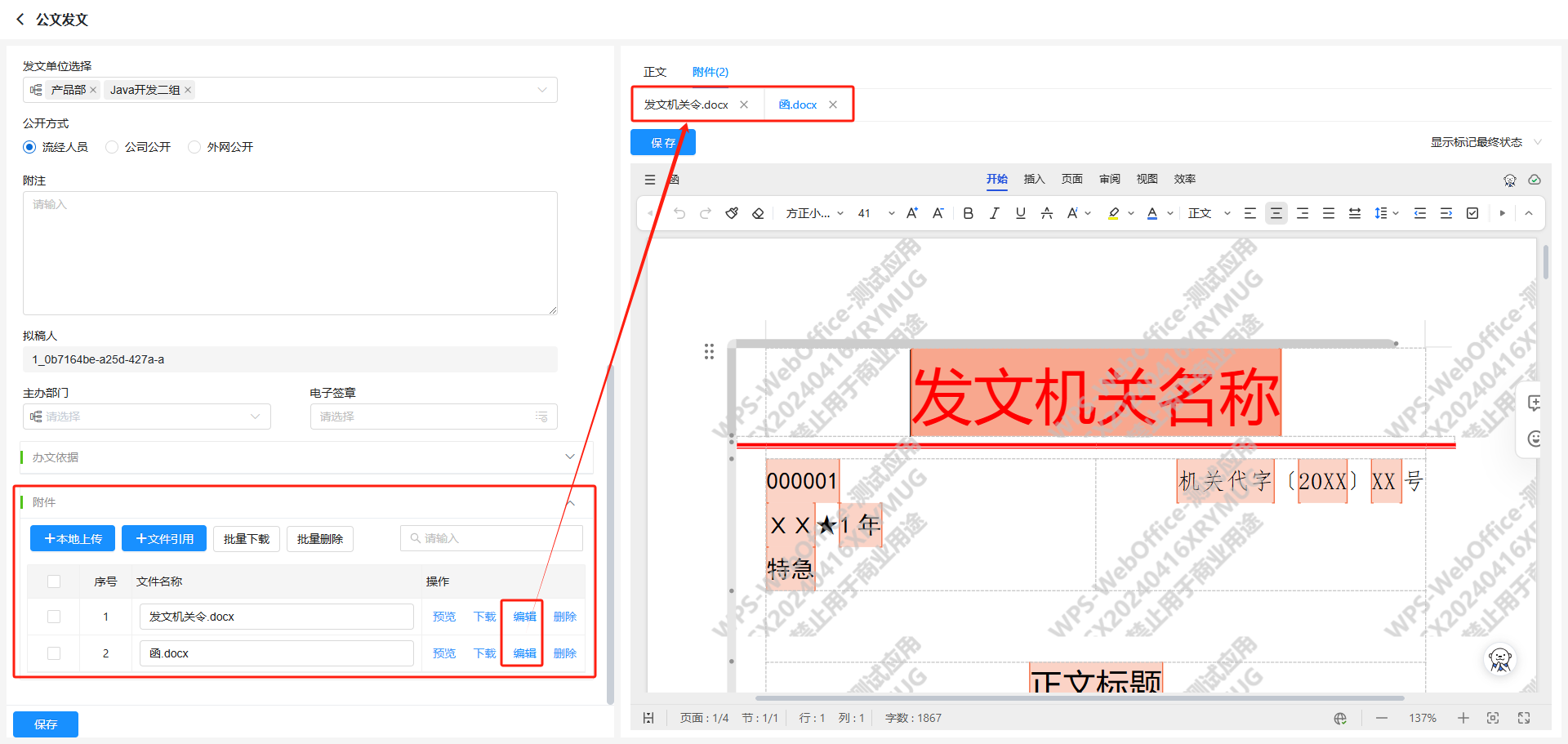
Task: Check the box for 发文机关令.docx row
Action: (54, 617)
